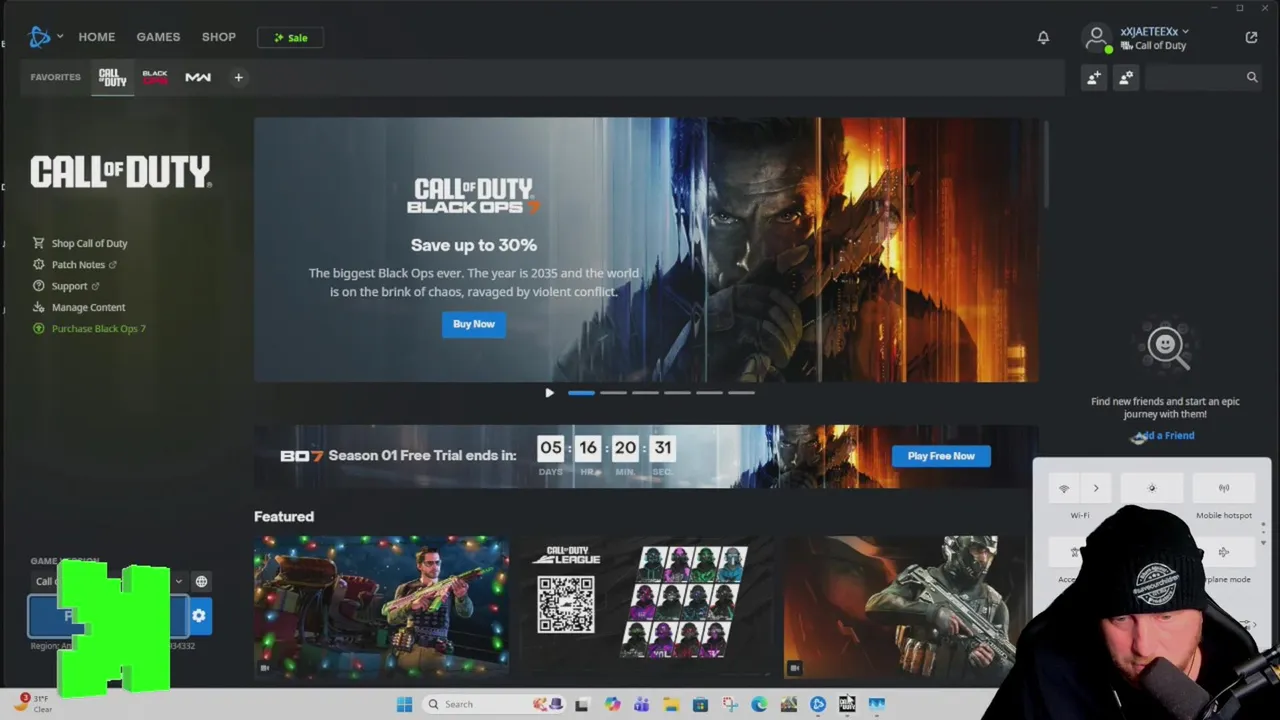
Task: Click the taskbar Search box
Action: 495,704
